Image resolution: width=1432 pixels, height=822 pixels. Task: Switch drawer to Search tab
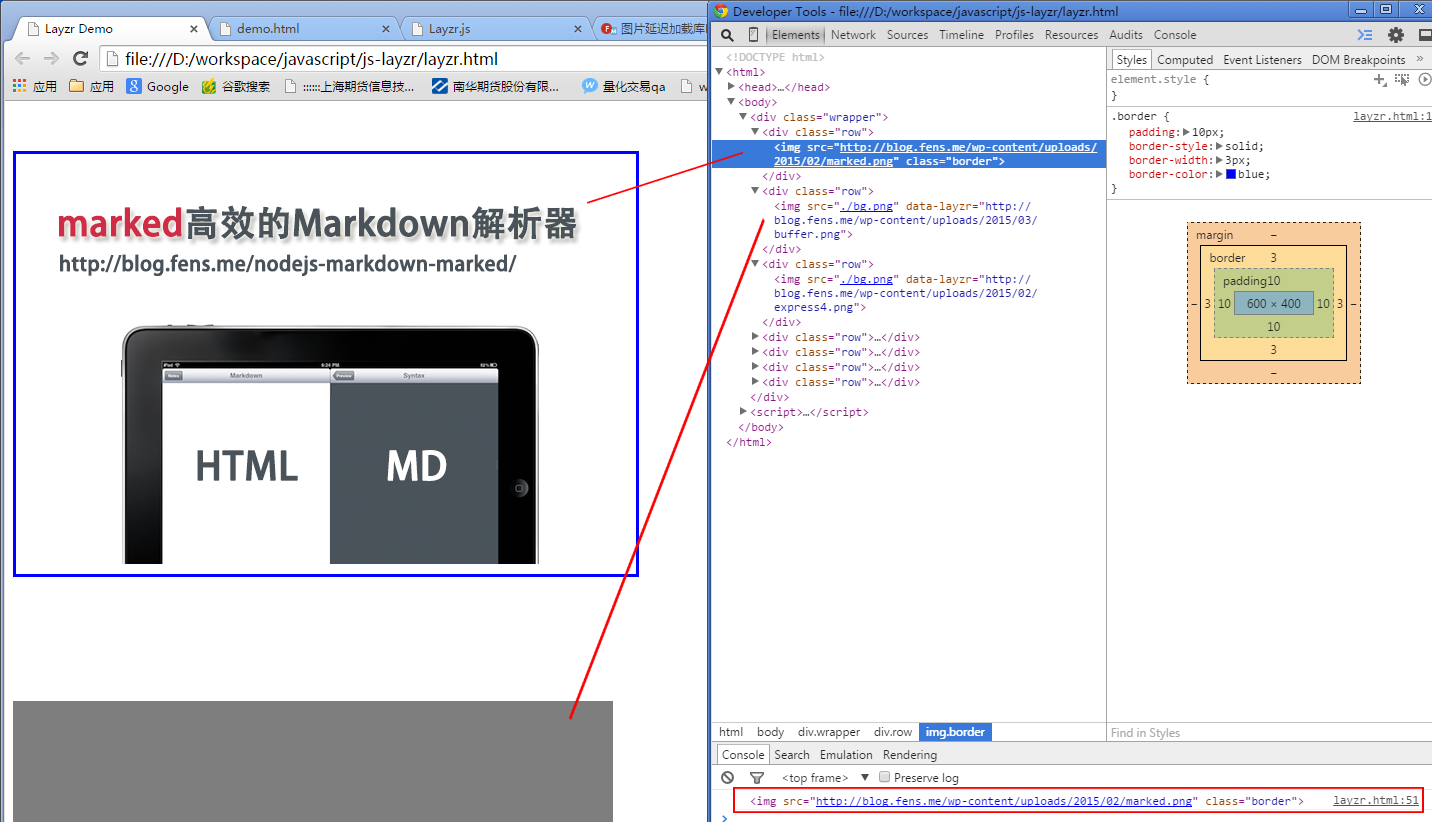tap(791, 755)
